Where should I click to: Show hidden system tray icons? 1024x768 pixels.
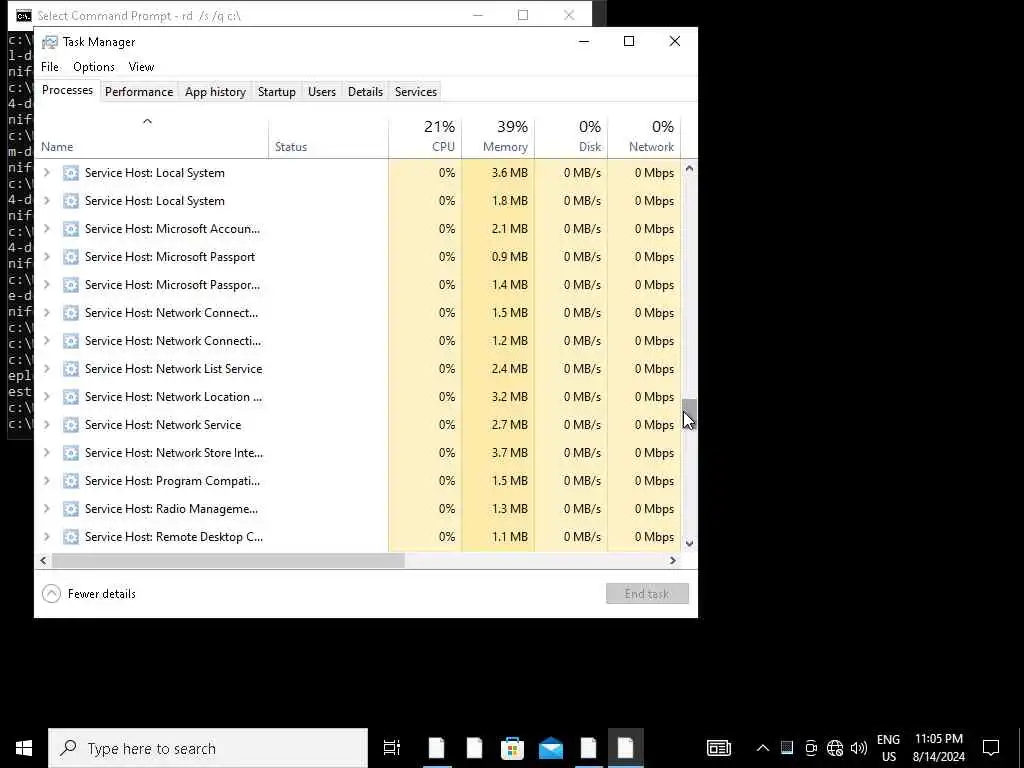762,748
